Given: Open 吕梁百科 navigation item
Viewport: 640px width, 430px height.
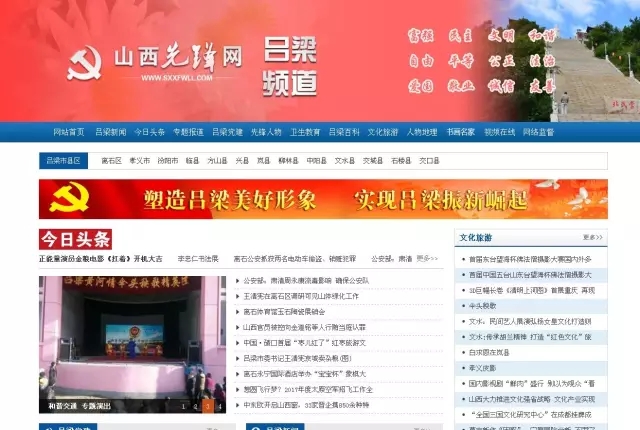Looking at the screenshot, I should (x=344, y=132).
